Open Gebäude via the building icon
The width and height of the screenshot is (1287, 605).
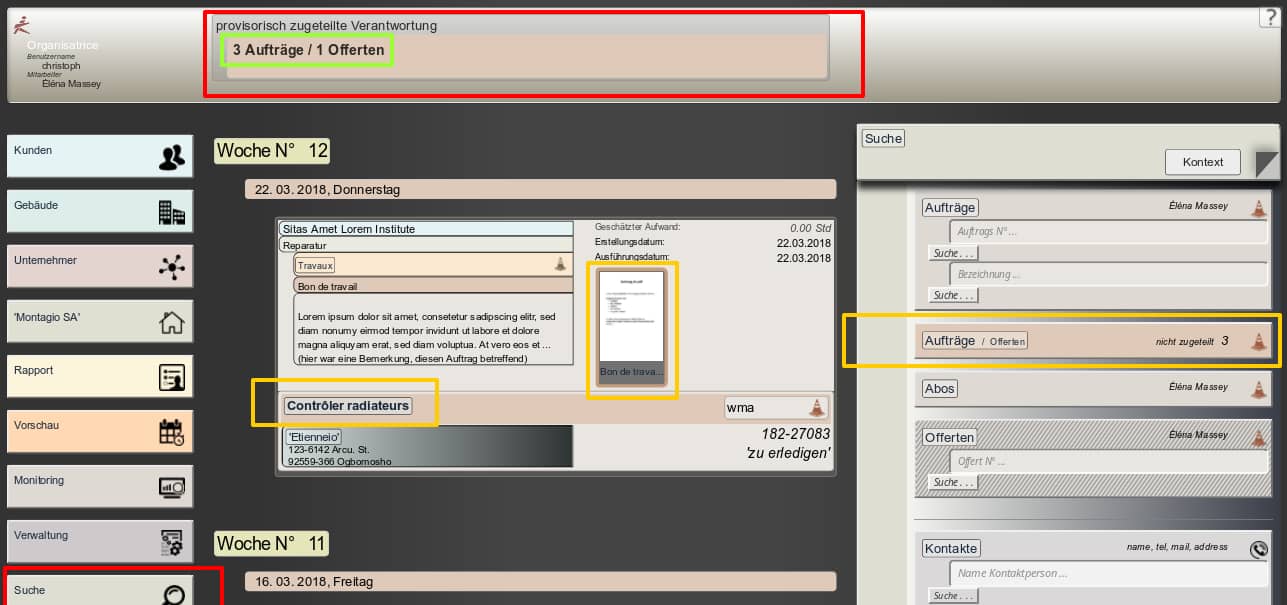pyautogui.click(x=172, y=212)
